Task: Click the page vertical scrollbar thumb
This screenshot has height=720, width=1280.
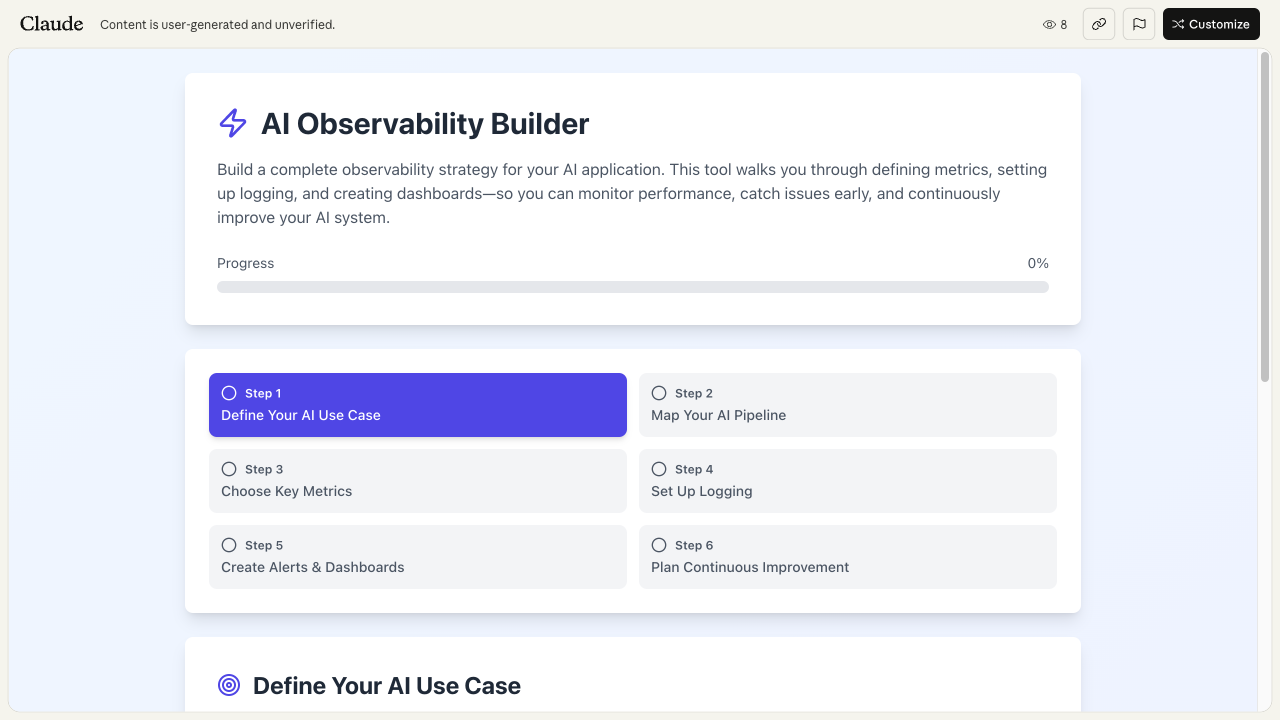Action: (x=1265, y=215)
